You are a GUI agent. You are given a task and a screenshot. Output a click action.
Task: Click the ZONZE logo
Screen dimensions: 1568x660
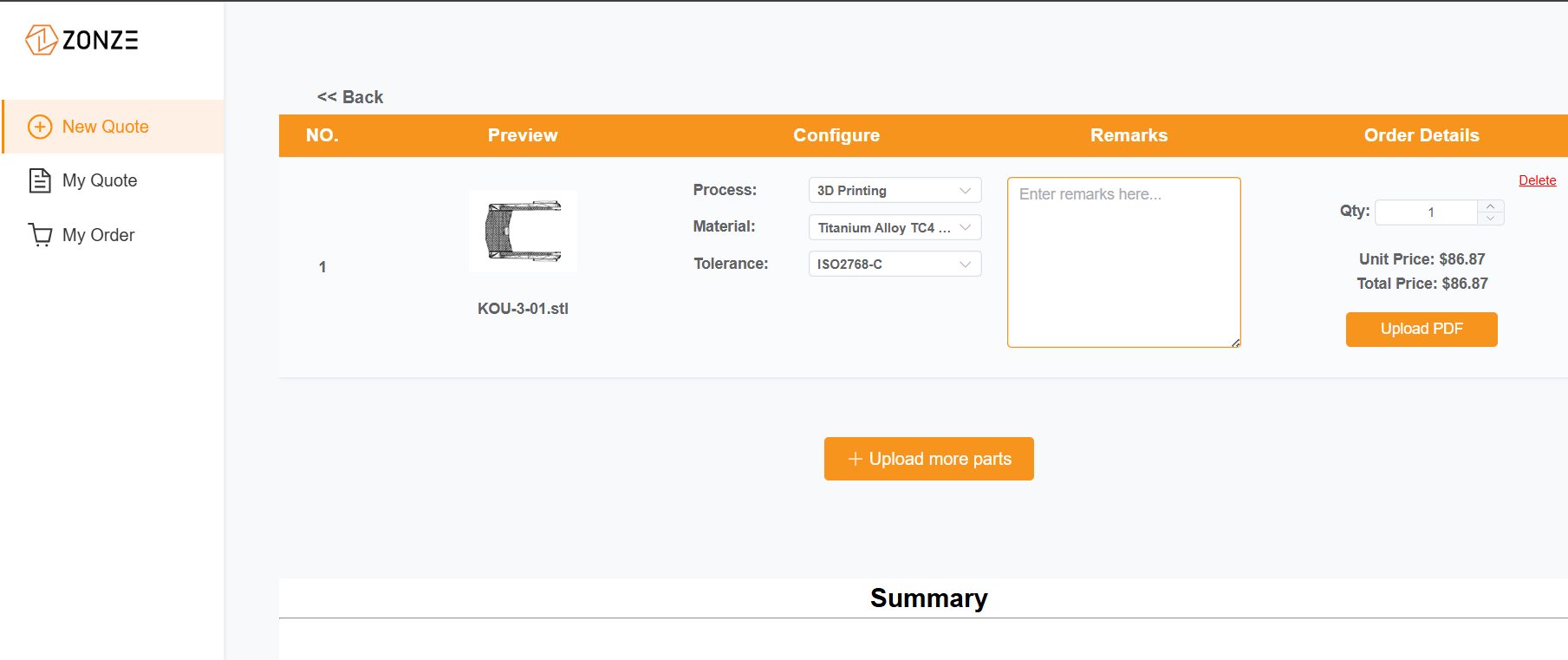click(81, 40)
